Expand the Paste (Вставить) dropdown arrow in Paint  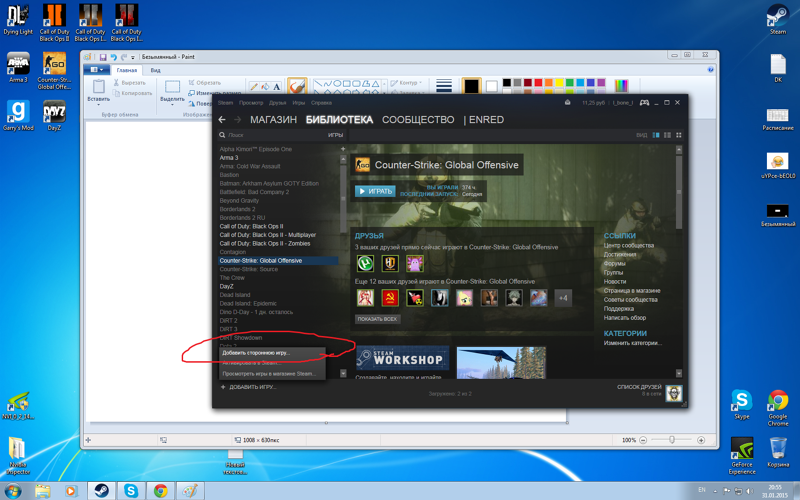click(98, 104)
